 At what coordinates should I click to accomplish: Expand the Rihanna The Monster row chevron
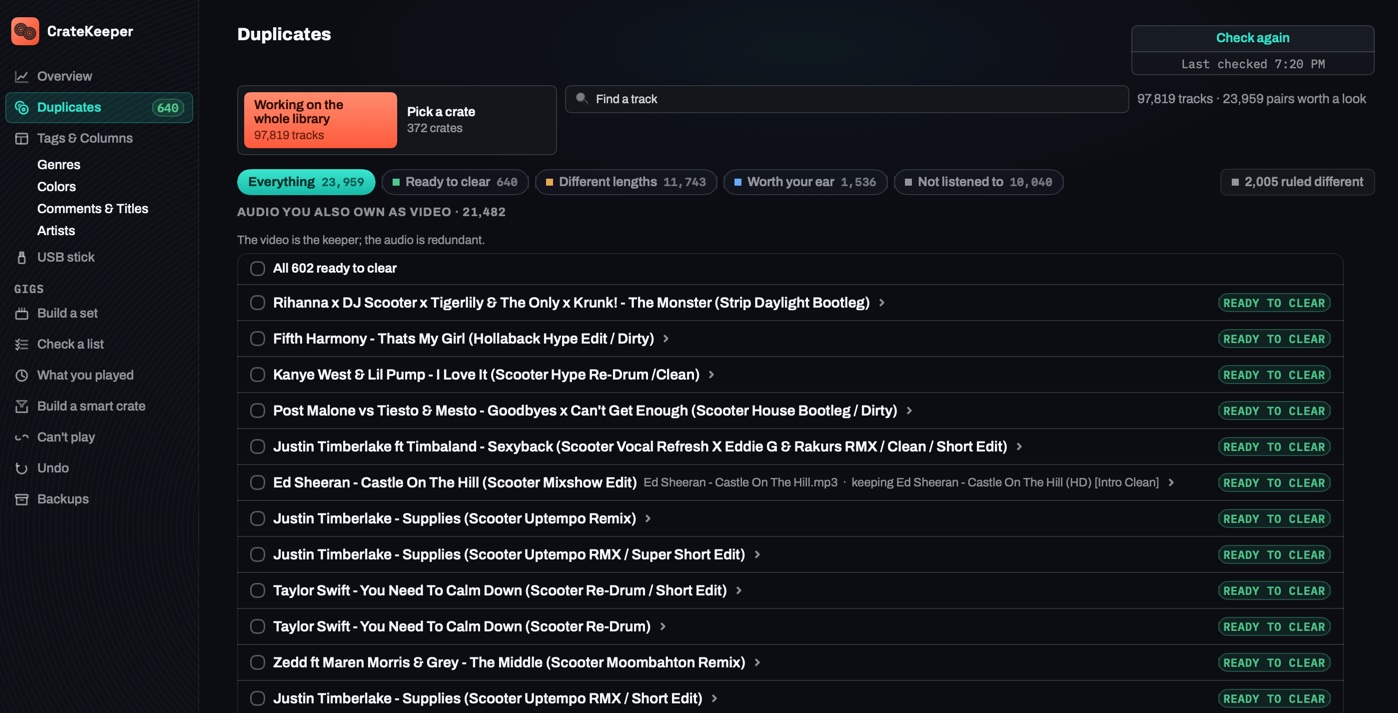point(882,303)
